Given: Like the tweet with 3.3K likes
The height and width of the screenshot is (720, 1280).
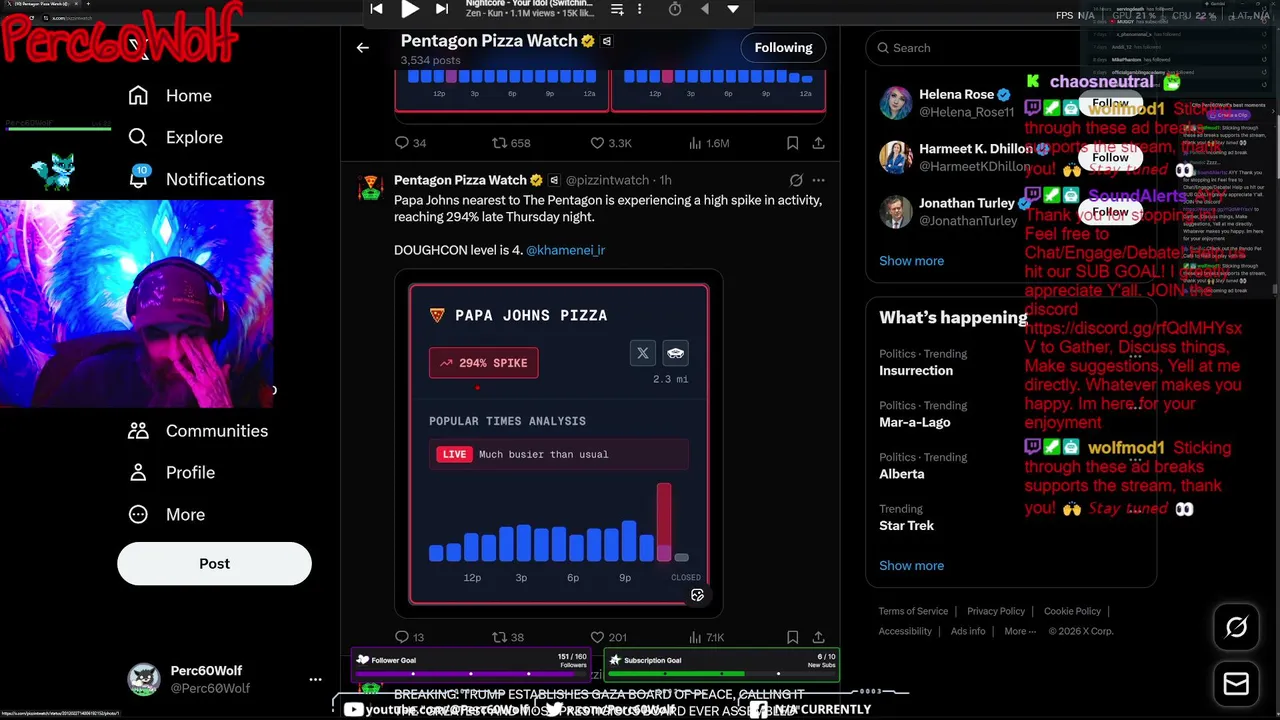Looking at the screenshot, I should [611, 143].
